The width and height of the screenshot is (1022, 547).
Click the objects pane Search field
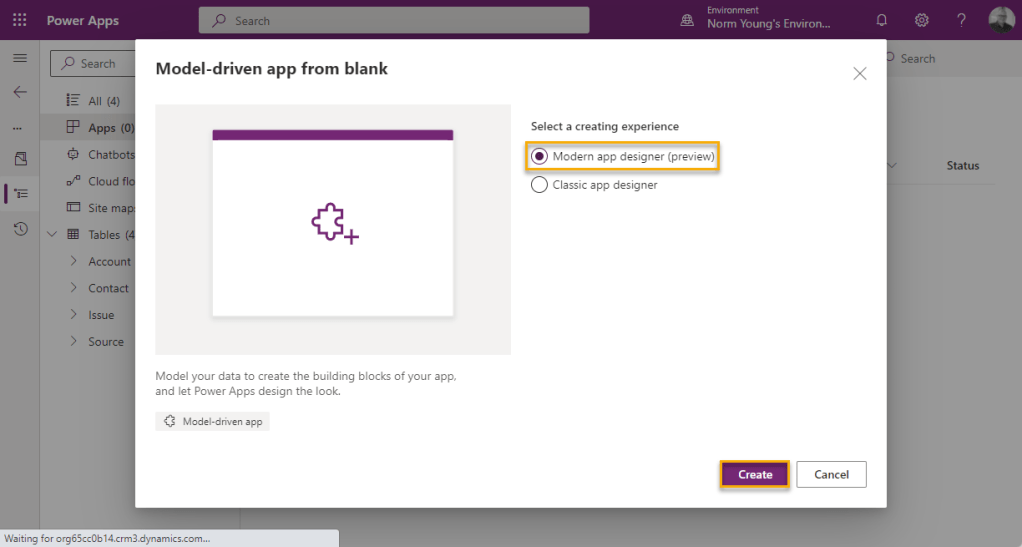click(x=93, y=63)
